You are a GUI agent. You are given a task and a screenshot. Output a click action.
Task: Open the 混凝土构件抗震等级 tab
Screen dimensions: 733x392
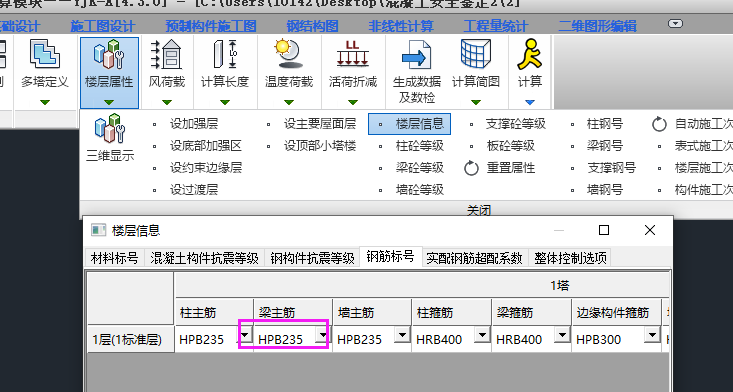coord(204,258)
